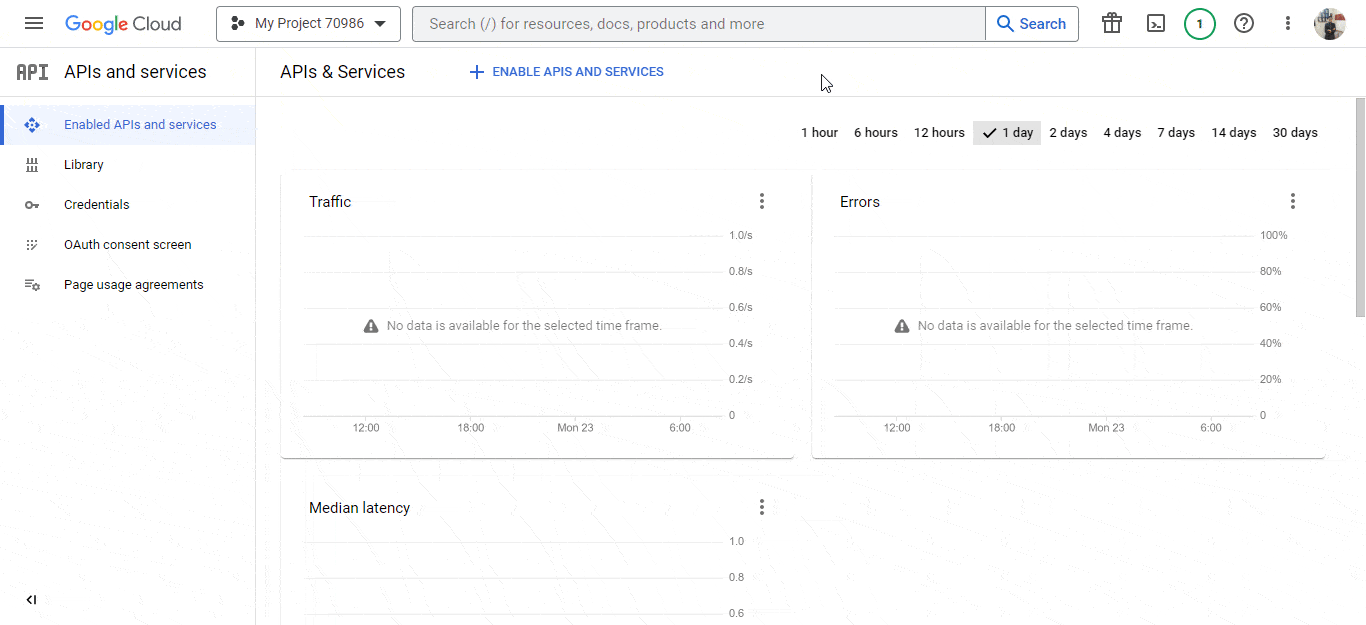The width and height of the screenshot is (1366, 625).
Task: Enable the 30 days time view
Action: click(x=1295, y=132)
